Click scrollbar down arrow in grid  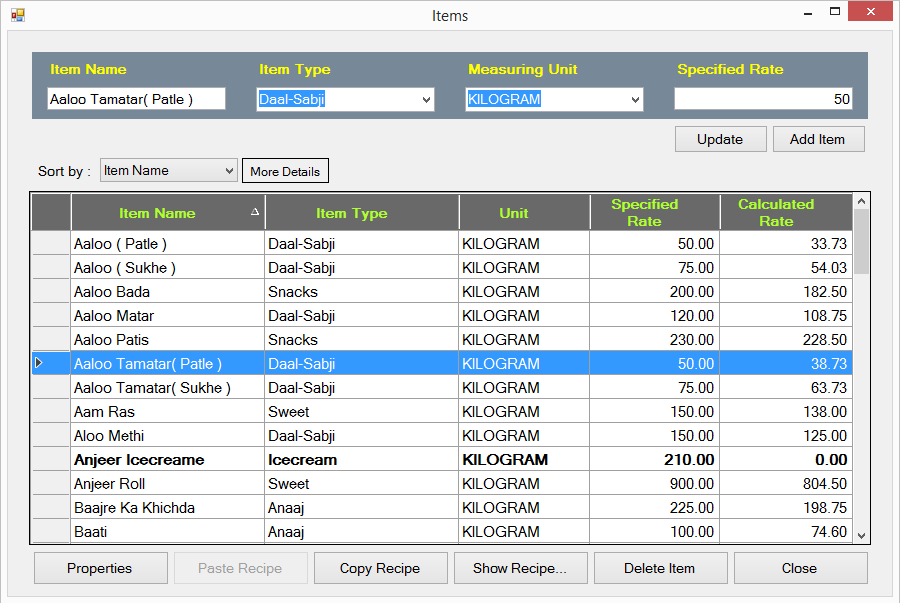coord(861,535)
